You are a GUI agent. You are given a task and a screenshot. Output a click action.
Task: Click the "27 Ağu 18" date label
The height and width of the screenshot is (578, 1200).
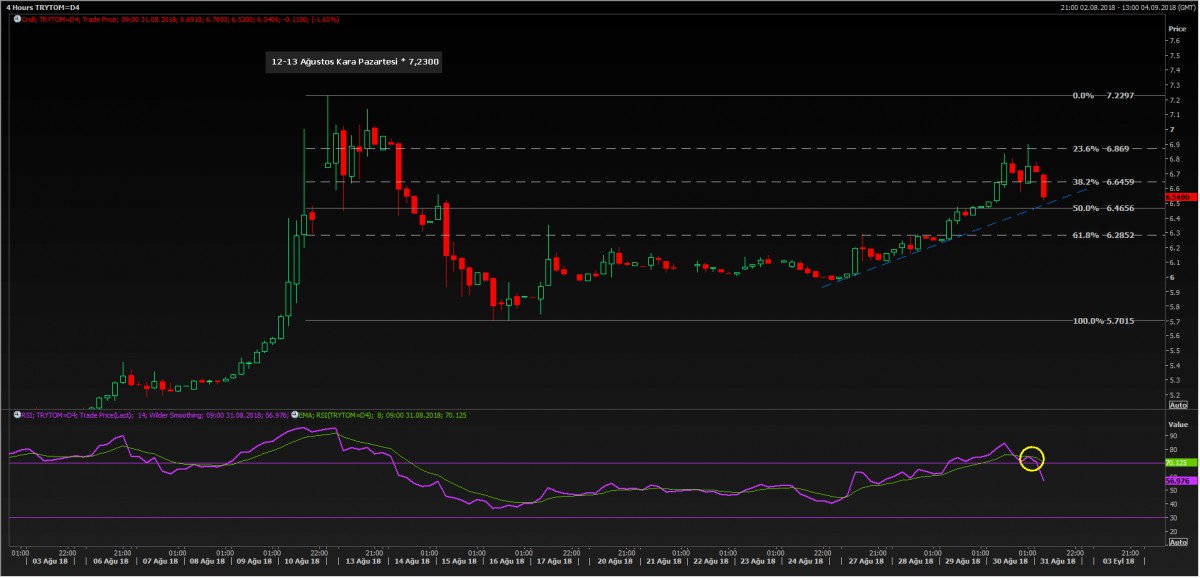pyautogui.click(x=867, y=561)
